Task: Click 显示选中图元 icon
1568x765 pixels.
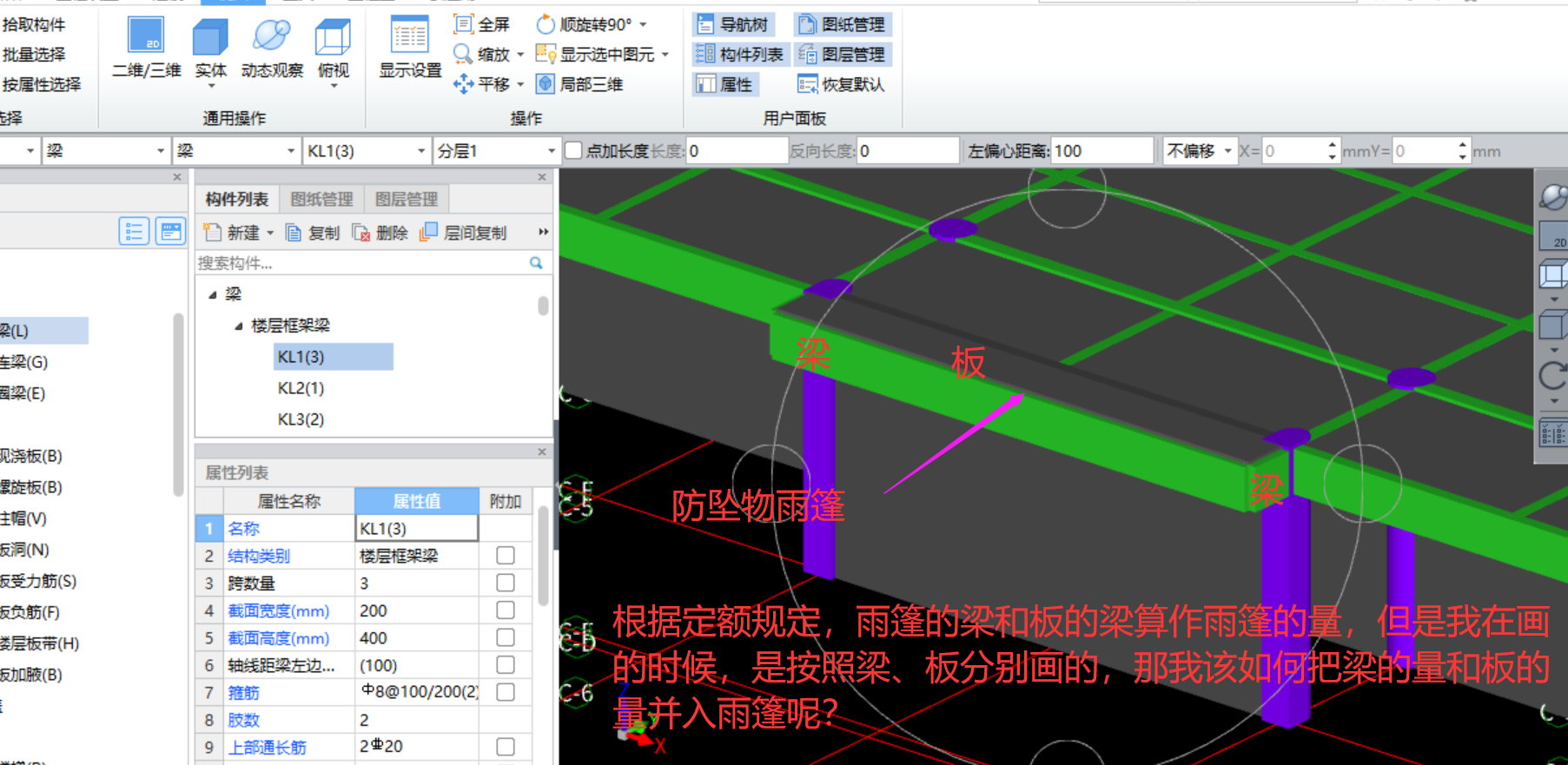Action: click(x=546, y=54)
